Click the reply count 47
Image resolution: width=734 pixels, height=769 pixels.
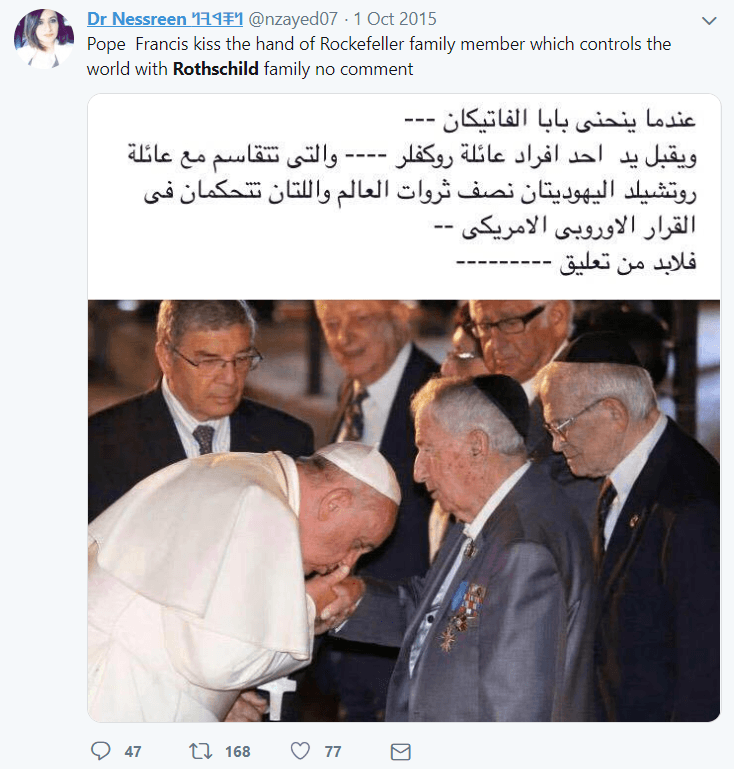[133, 751]
